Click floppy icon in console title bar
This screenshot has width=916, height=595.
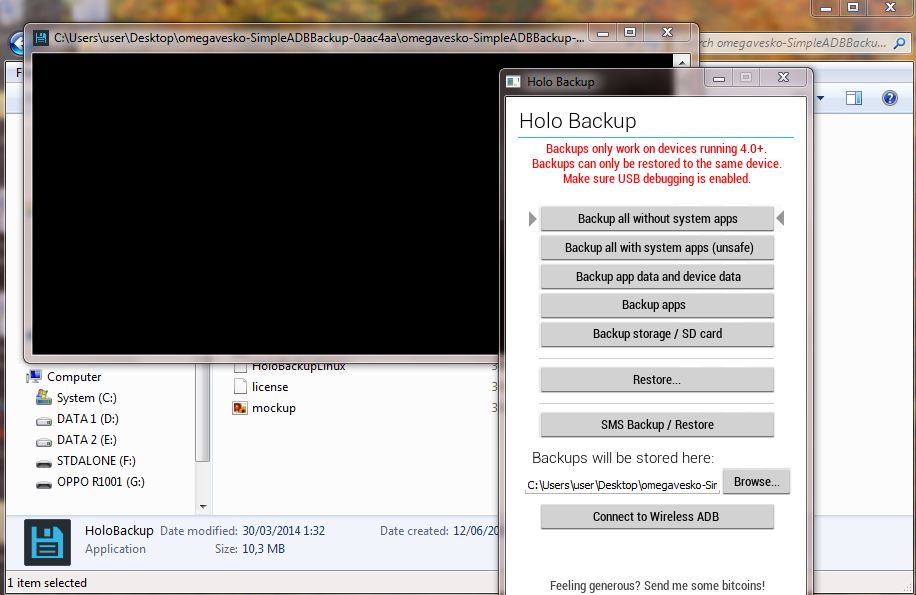[41, 38]
